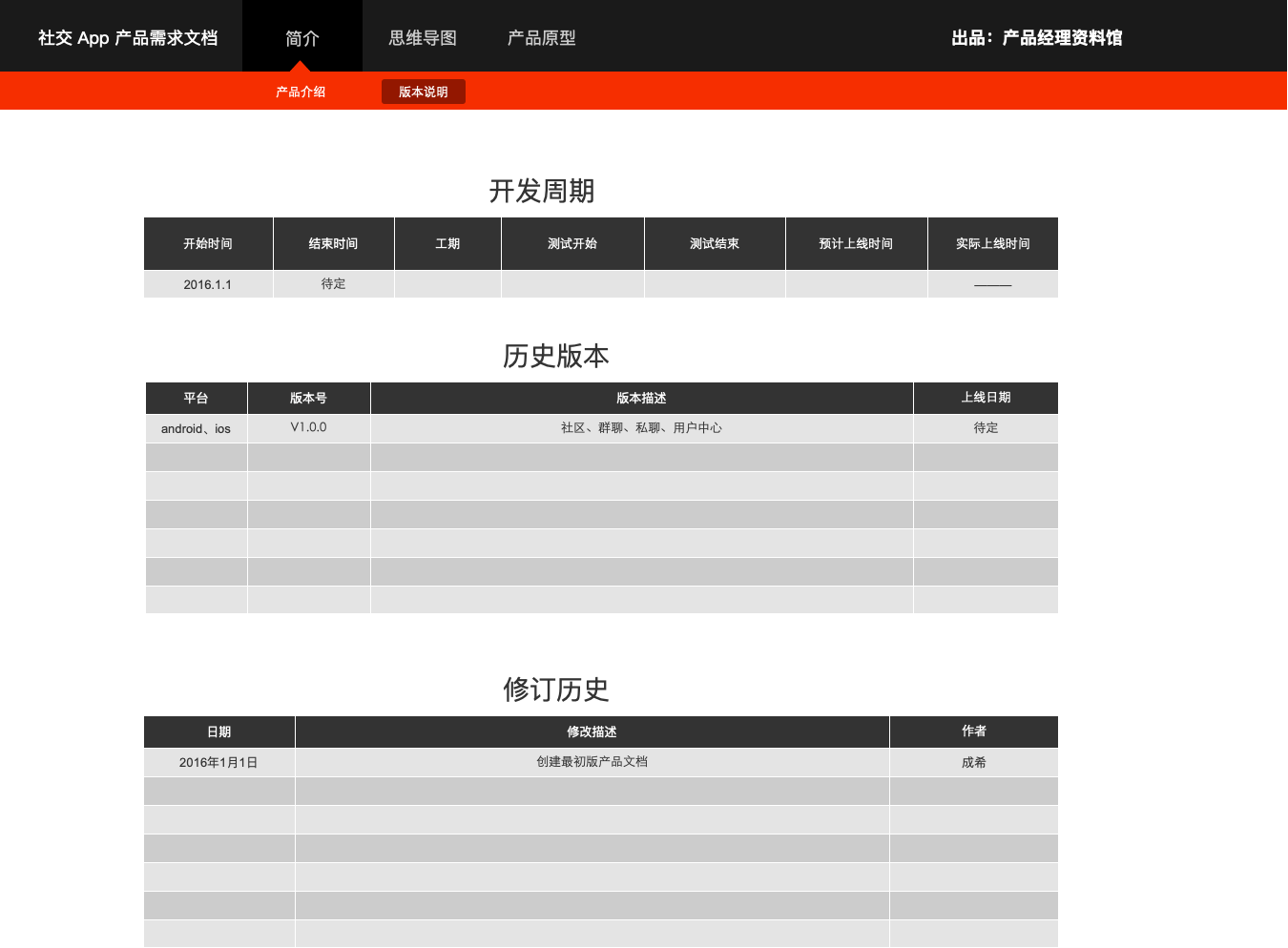Select the 产品介绍 sub-tab
Image resolution: width=1288 pixels, height=948 pixels.
(301, 92)
